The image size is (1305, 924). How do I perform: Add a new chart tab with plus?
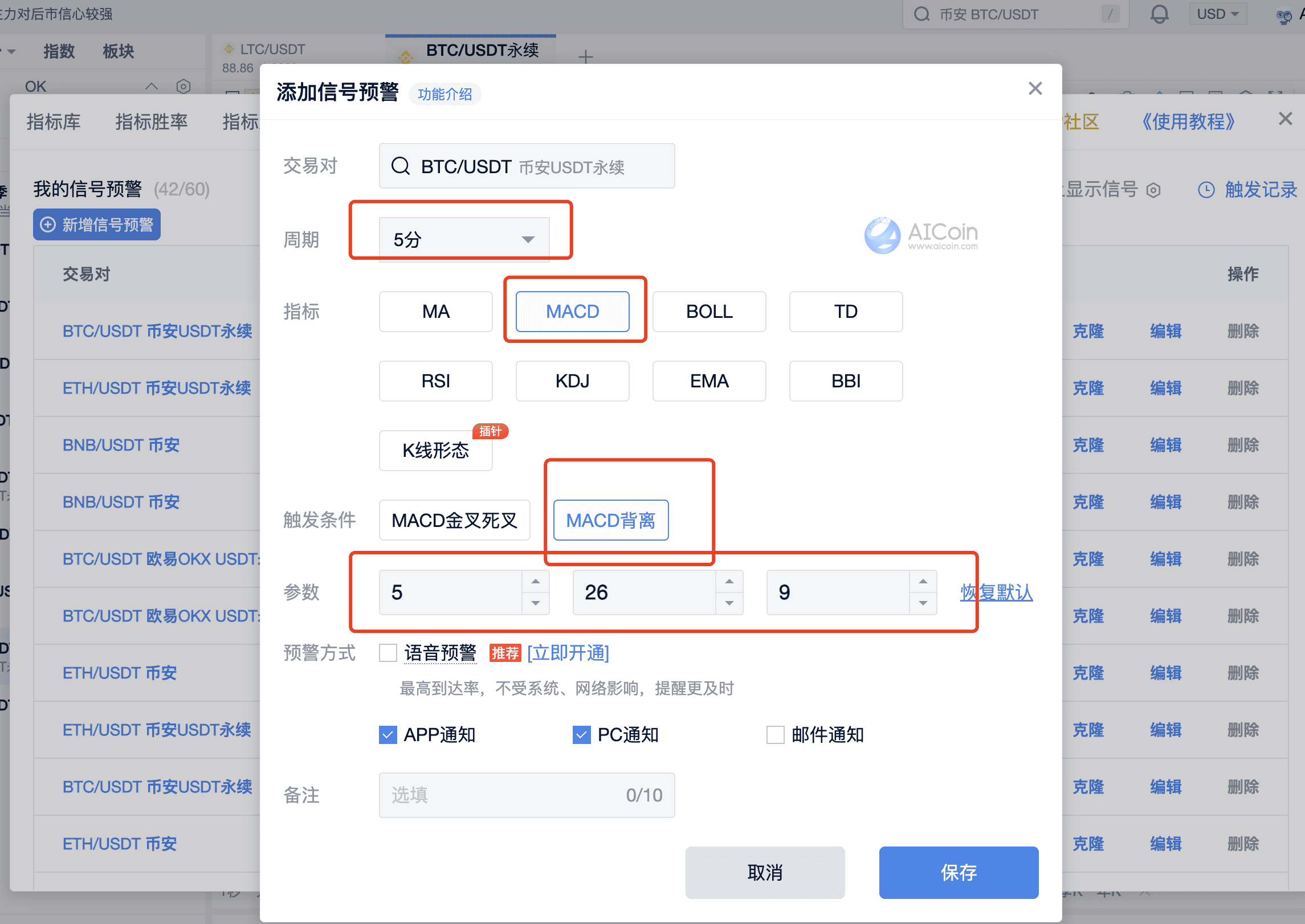(x=585, y=57)
